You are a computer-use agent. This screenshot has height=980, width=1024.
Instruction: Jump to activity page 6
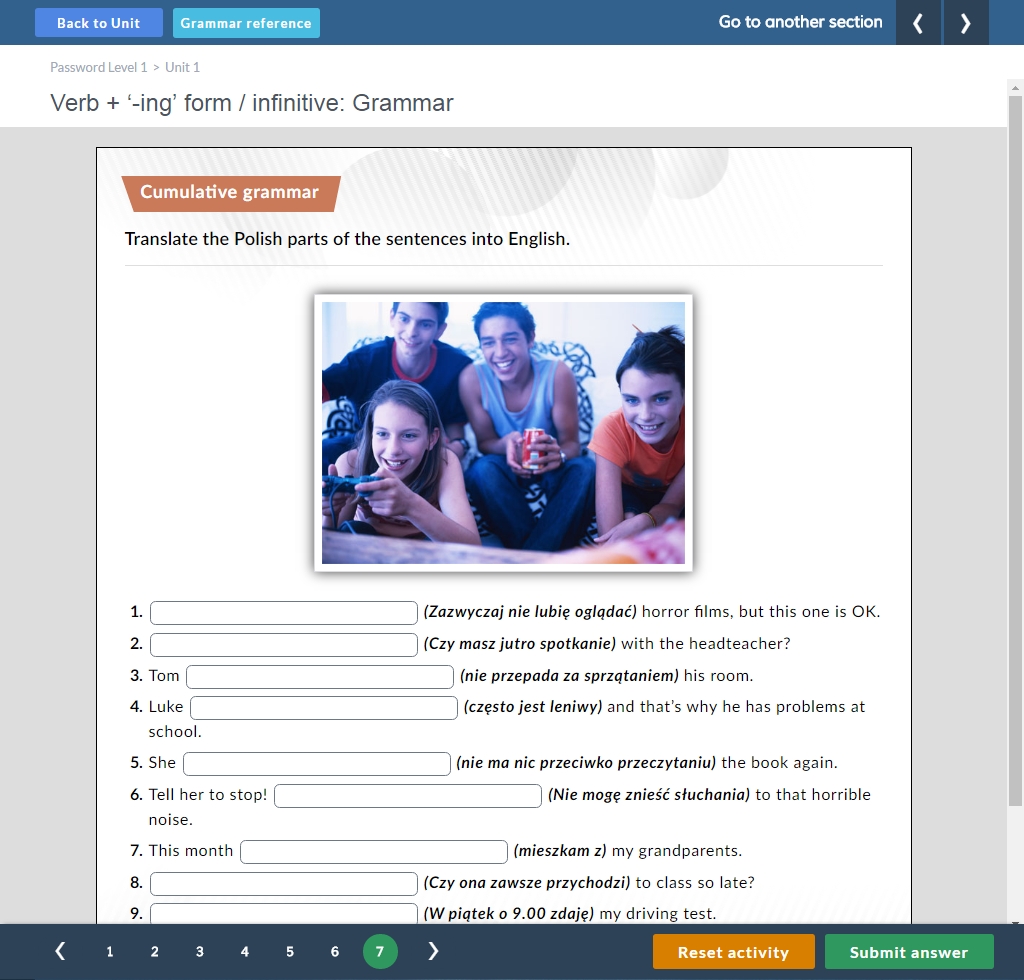[x=335, y=951]
